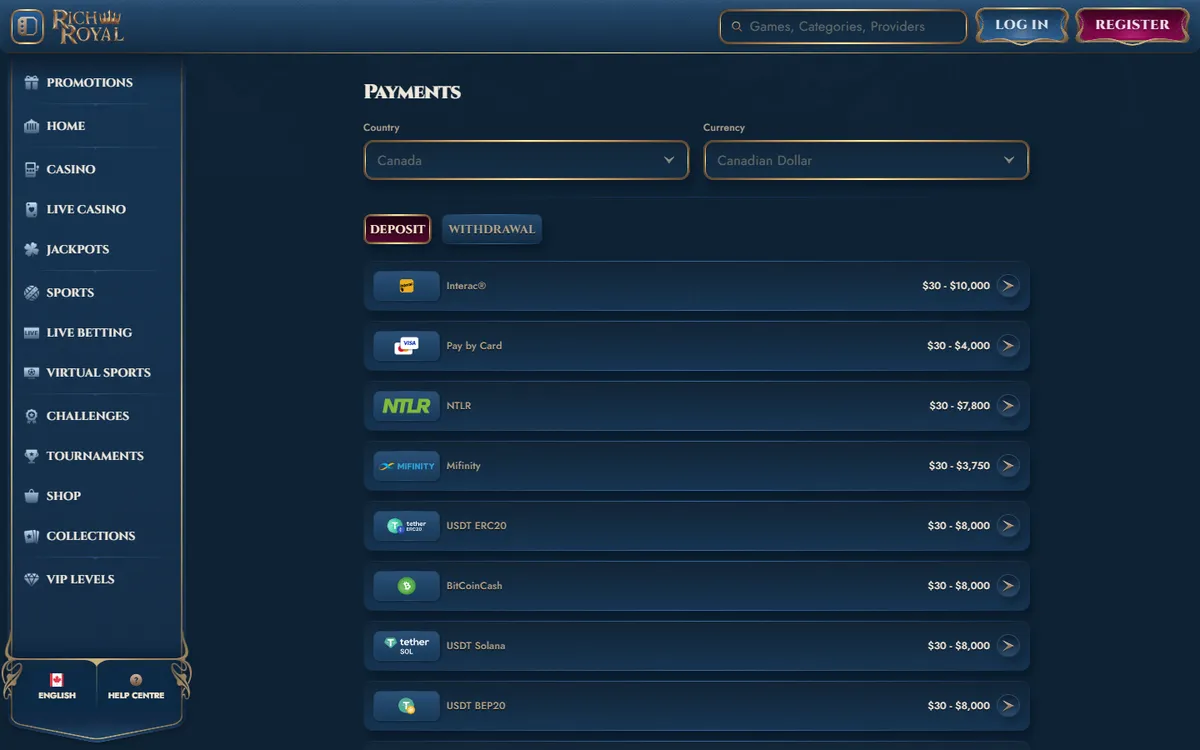1200x750 pixels.
Task: Open the Tournaments menu item
Action: [x=97, y=456]
